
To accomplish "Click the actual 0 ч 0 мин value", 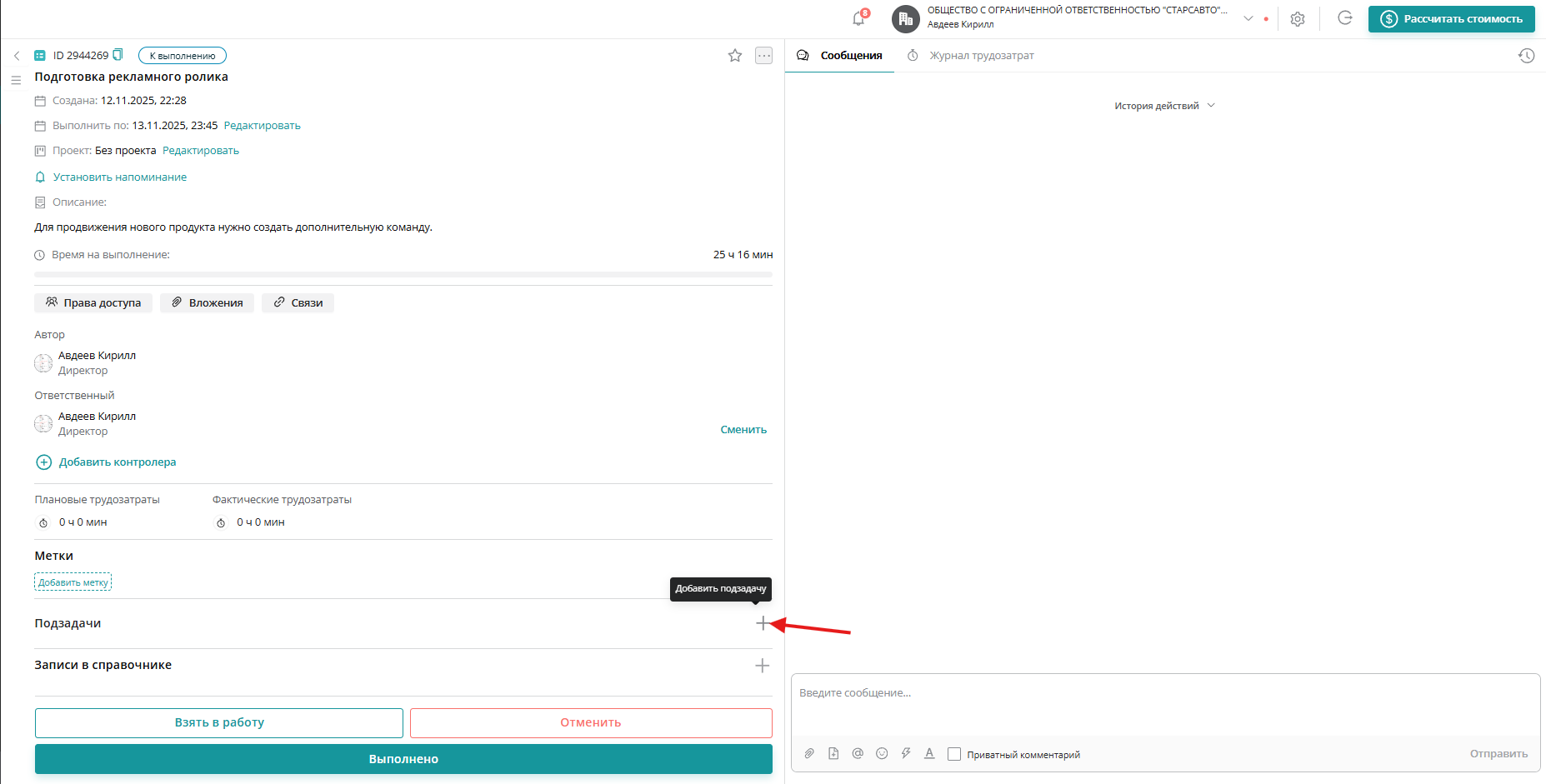I will 261,522.
